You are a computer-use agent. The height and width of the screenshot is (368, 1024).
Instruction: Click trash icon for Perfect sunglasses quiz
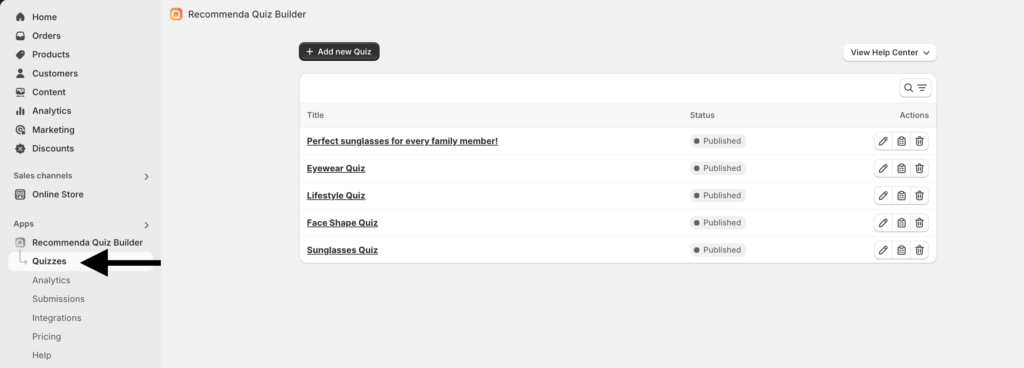[x=920, y=141]
